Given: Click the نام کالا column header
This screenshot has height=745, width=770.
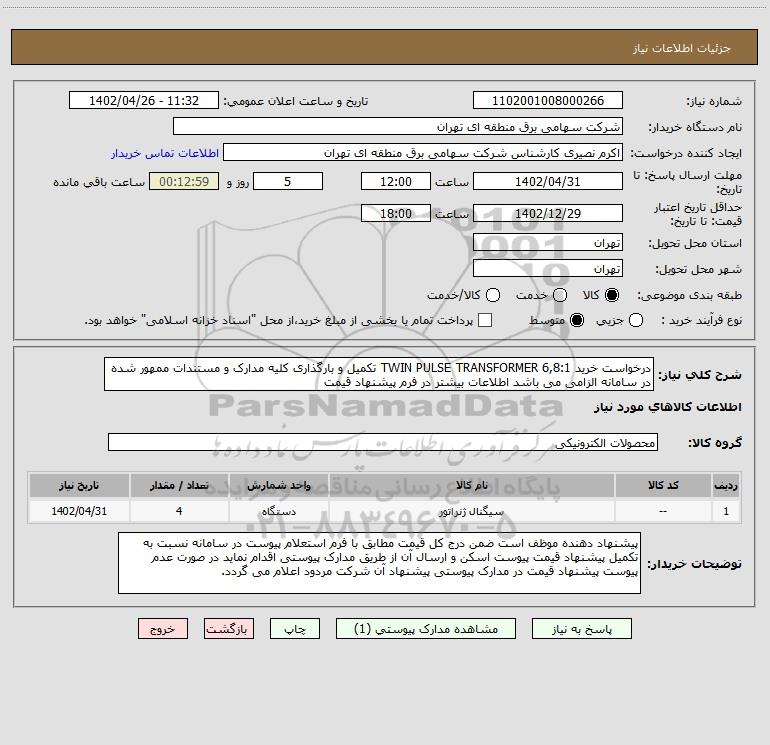Looking at the screenshot, I should pos(471,485).
